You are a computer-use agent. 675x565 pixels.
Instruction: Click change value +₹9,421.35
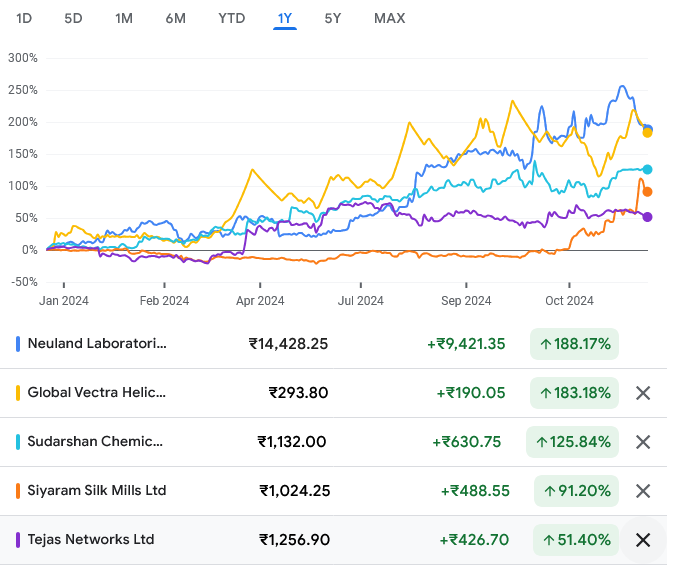pyautogui.click(x=466, y=344)
